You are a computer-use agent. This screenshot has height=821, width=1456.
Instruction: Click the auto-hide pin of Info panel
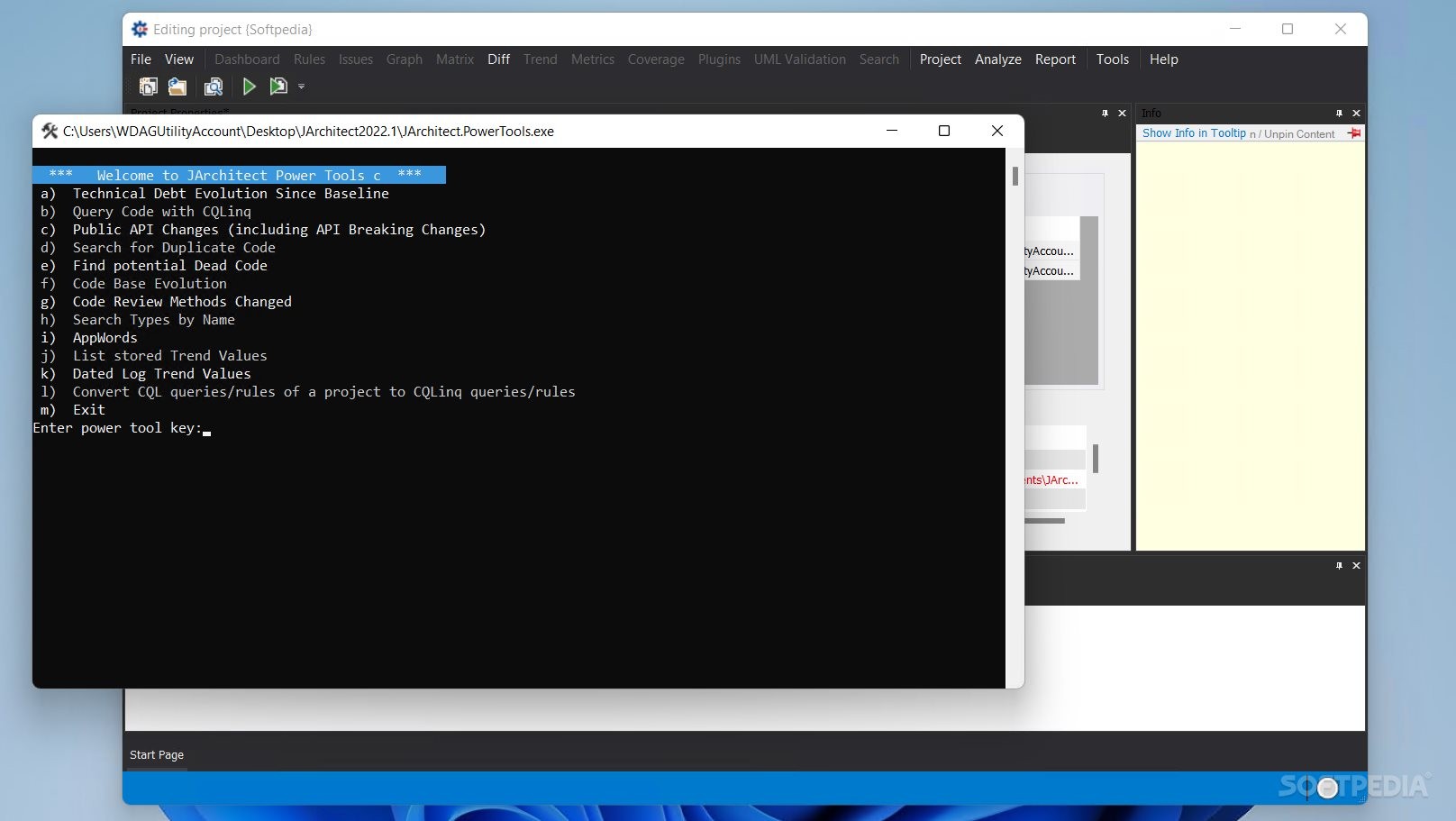click(1339, 113)
